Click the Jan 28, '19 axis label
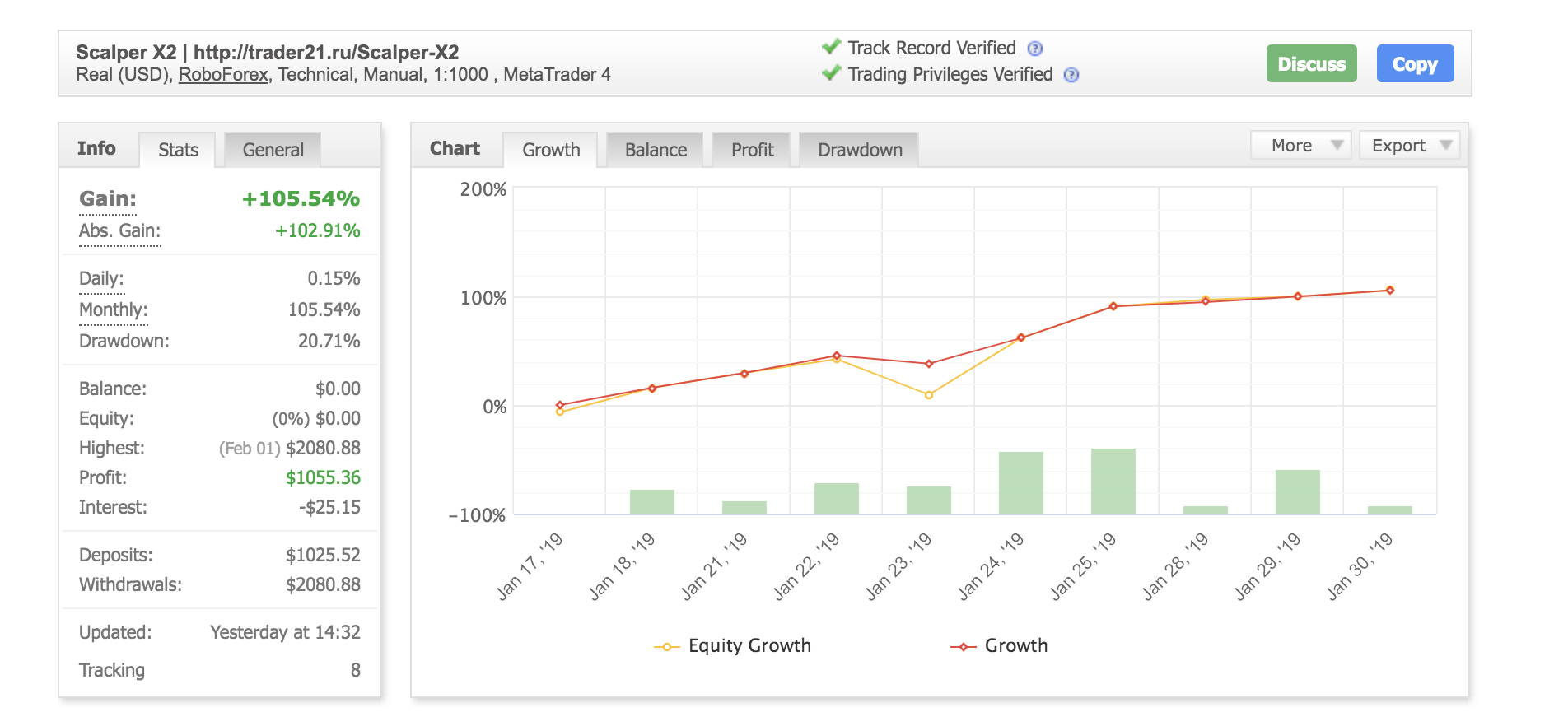 click(1175, 566)
